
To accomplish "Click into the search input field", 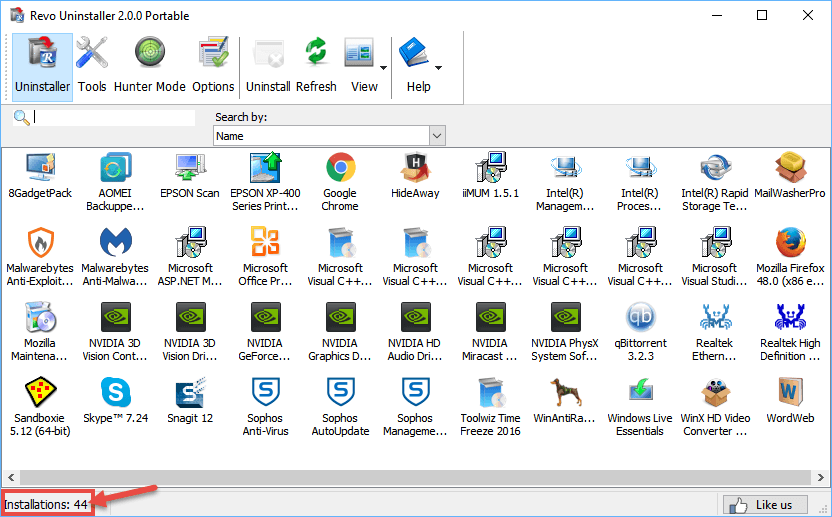I will 114,117.
